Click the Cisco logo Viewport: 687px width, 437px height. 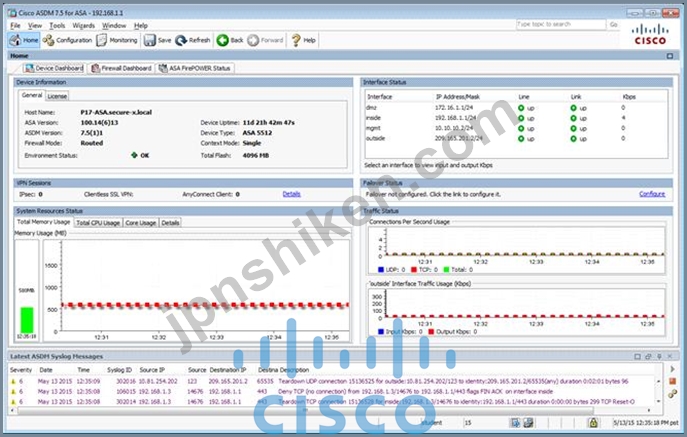[x=650, y=35]
